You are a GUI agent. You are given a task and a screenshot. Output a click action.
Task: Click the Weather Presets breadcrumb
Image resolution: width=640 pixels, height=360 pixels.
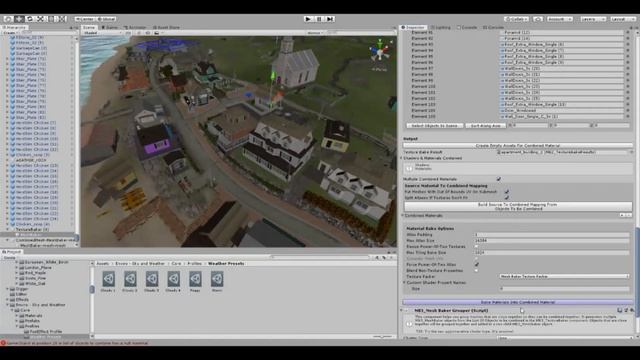[226, 264]
